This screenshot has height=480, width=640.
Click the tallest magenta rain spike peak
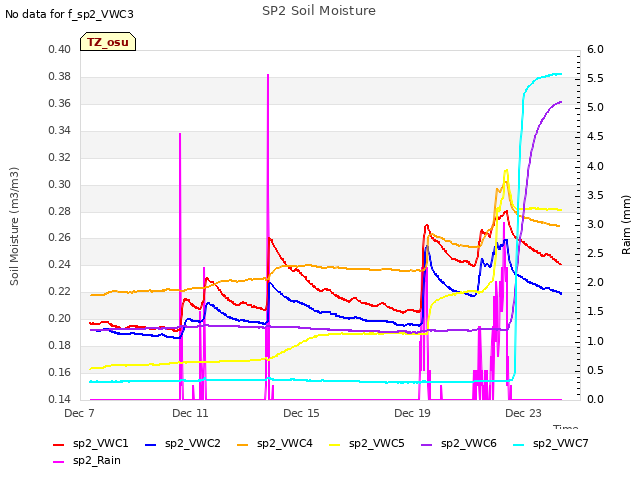268,76
